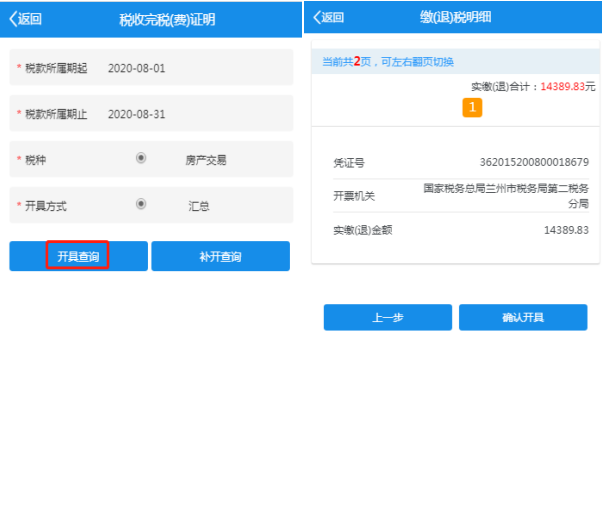
Task: Click the 缴(退)税明细 page title
Action: tap(455, 17)
